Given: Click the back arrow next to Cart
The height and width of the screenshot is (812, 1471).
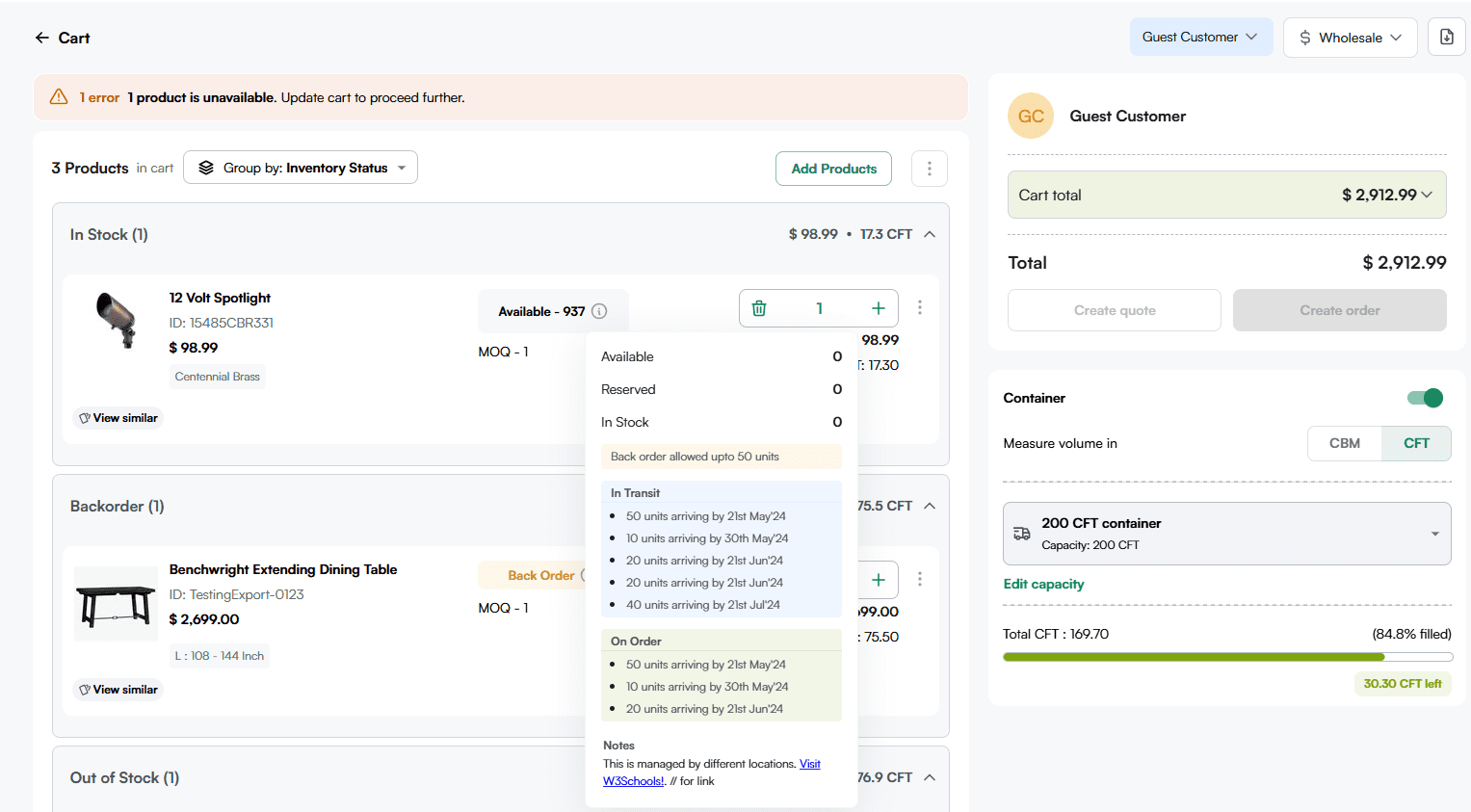Looking at the screenshot, I should tap(41, 38).
